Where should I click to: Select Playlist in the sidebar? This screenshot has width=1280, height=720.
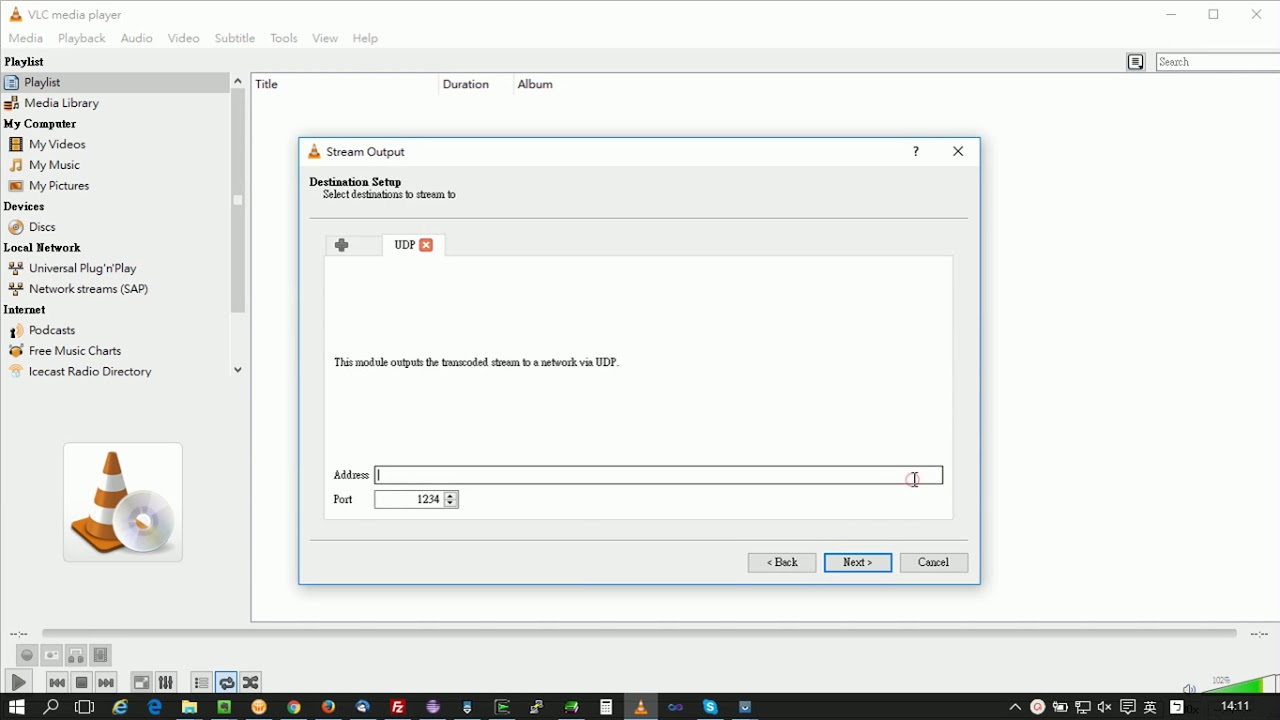(115, 82)
